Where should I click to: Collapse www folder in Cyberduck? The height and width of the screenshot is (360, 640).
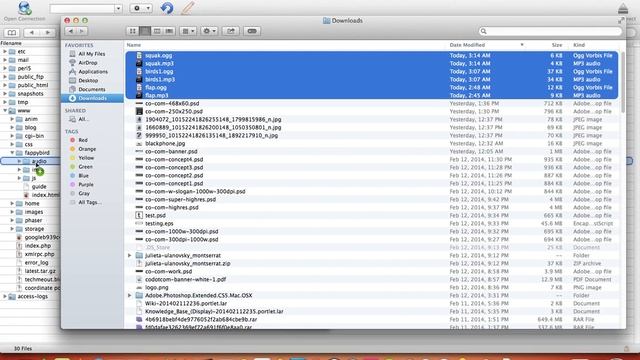click(x=4, y=111)
